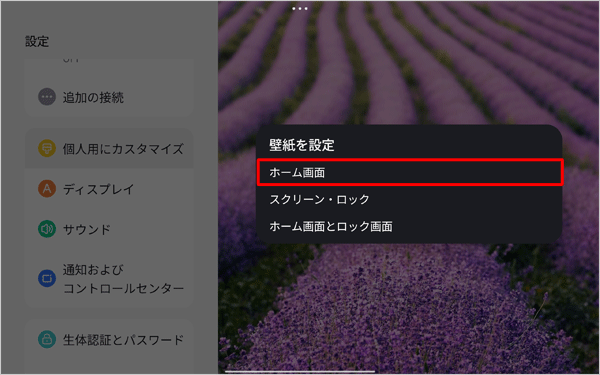Click the orange ディスプレイ icon
This screenshot has height=375, width=600.
[x=47, y=189]
